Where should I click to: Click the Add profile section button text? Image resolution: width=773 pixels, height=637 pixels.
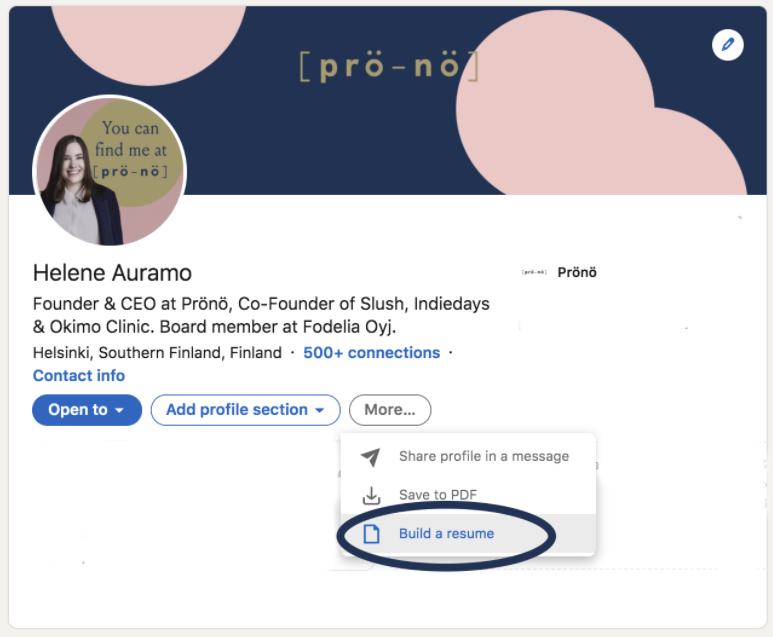[237, 410]
